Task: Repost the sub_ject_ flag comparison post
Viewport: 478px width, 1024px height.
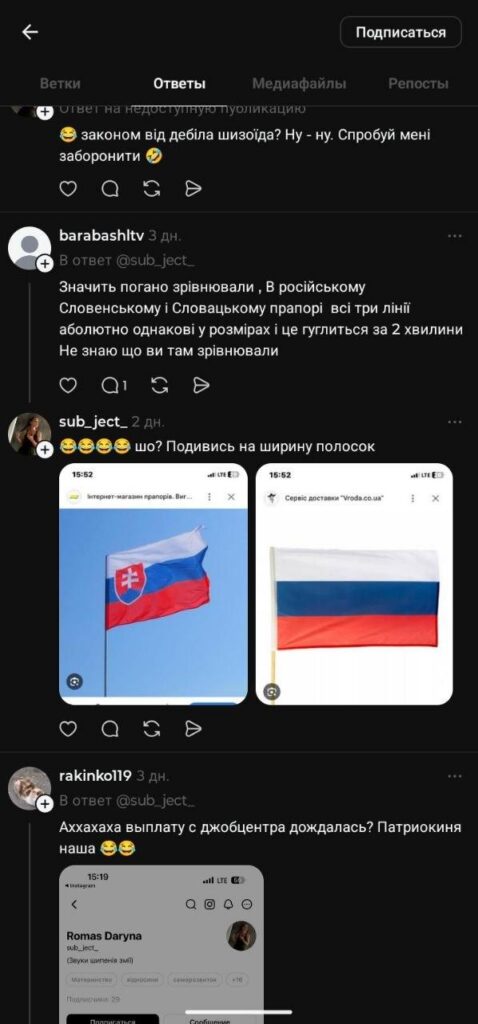Action: (151, 728)
